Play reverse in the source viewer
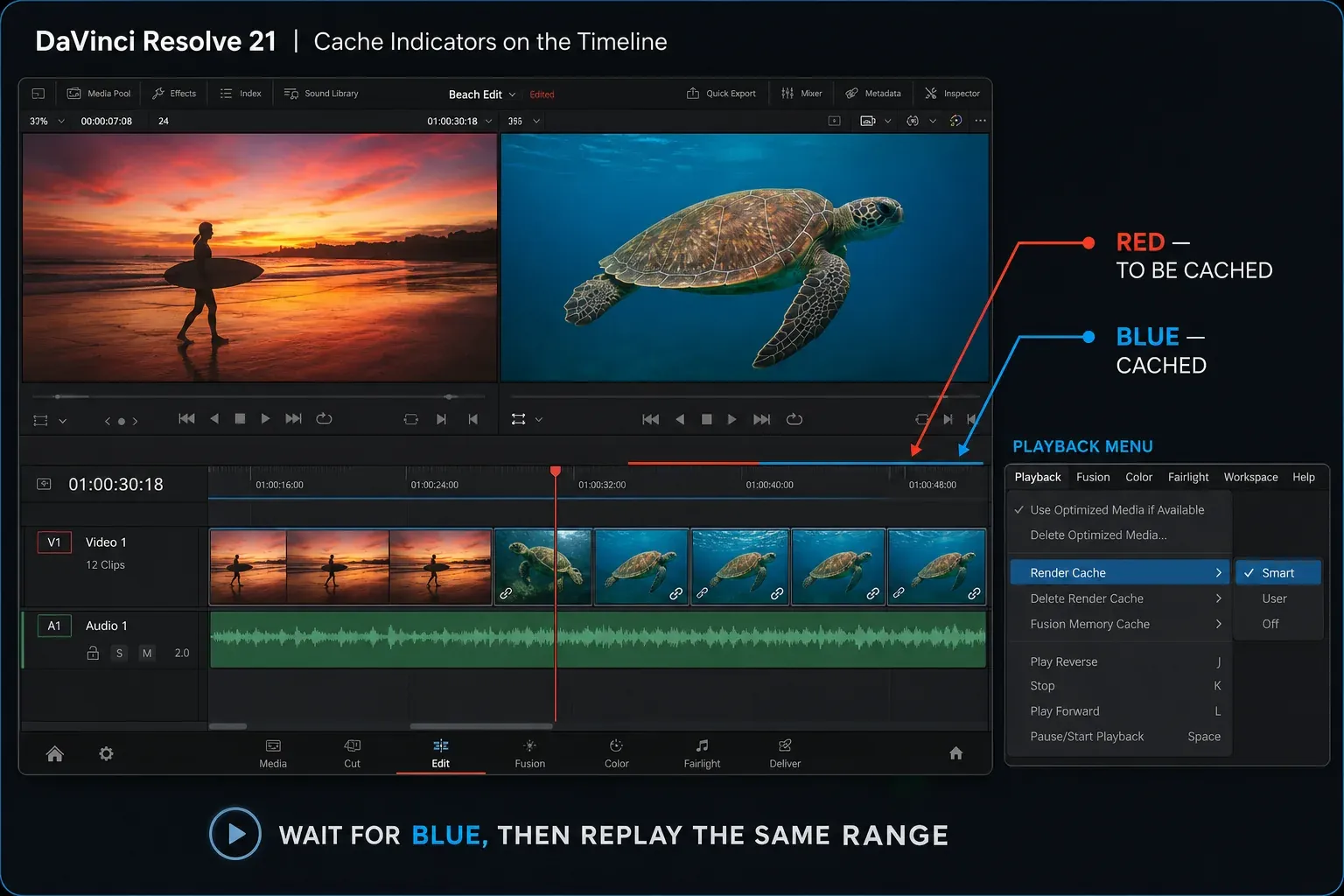Viewport: 1344px width, 896px height. coord(214,419)
